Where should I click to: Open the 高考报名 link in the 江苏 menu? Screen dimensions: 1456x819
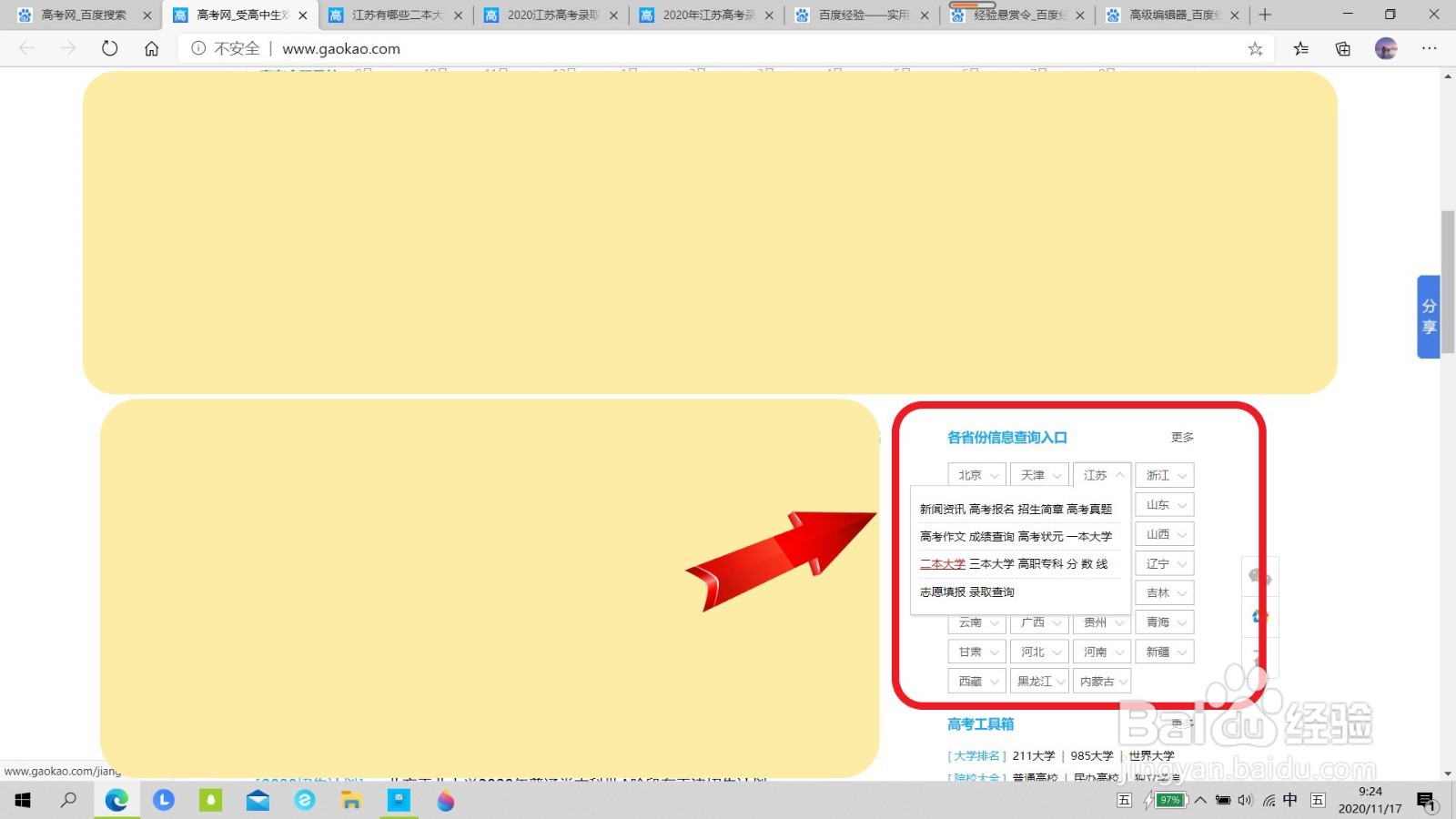coord(992,510)
